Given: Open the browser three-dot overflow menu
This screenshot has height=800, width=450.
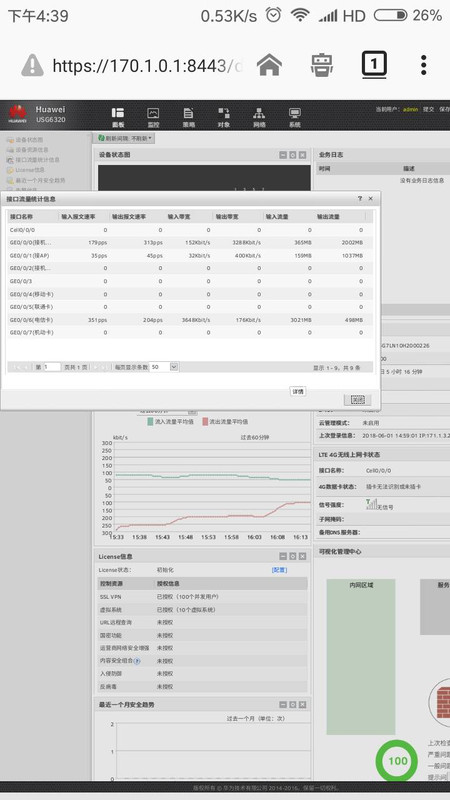Looking at the screenshot, I should 423,65.
